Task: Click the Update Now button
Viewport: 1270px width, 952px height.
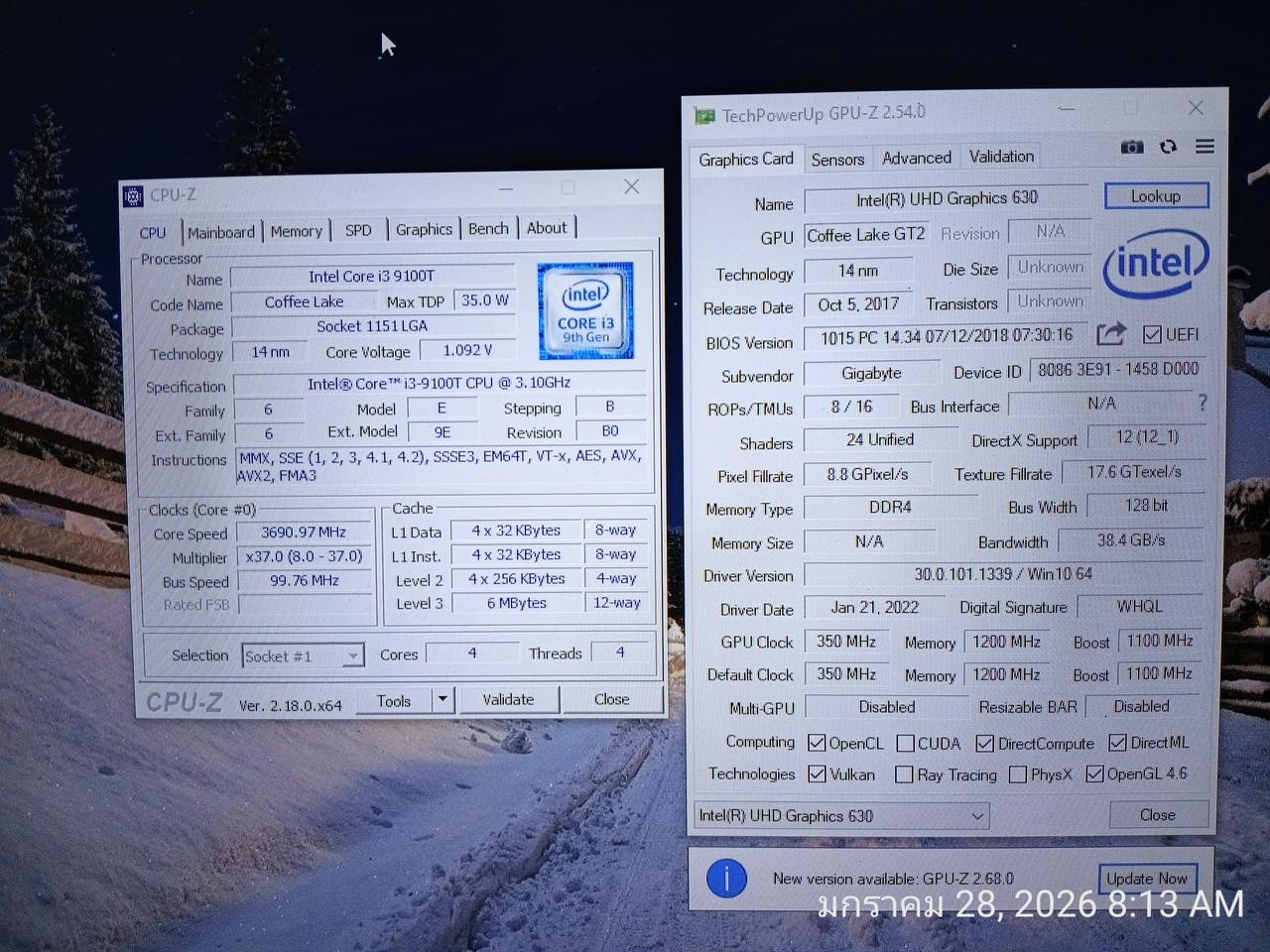Action: point(1147,879)
